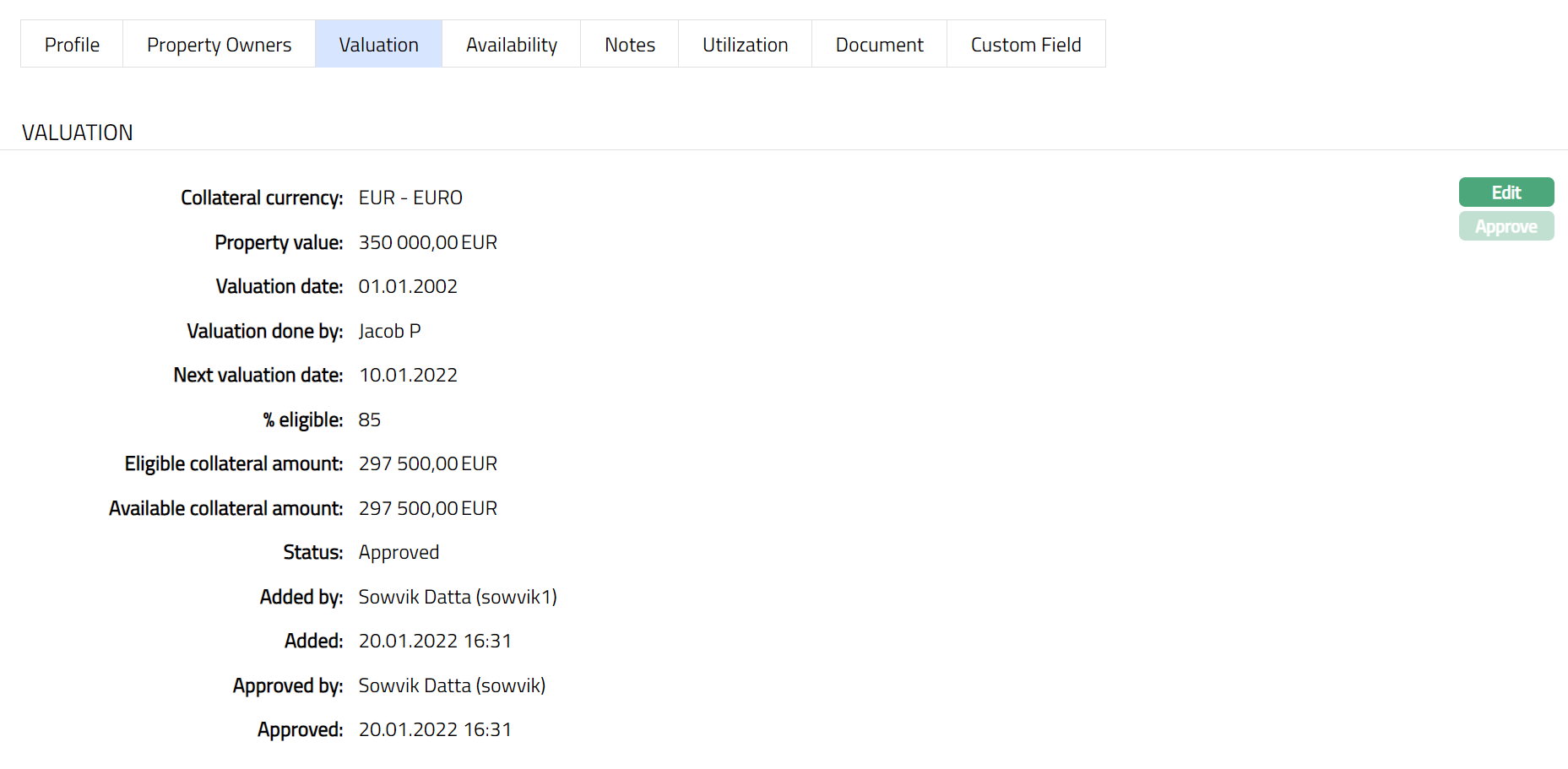1568x769 pixels.
Task: Click the VALUATION section heading
Action: [x=78, y=133]
